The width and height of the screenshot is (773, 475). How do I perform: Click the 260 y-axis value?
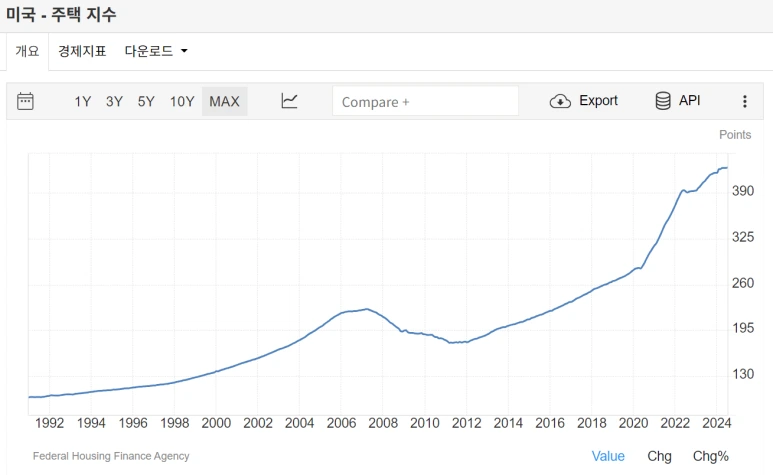point(743,283)
